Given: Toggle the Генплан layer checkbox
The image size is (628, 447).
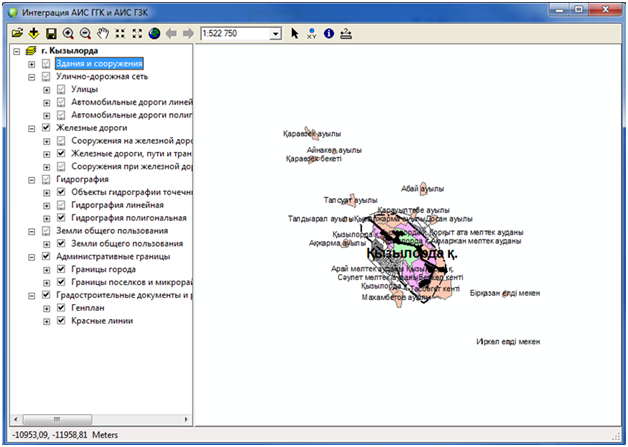Looking at the screenshot, I should pyautogui.click(x=61, y=308).
